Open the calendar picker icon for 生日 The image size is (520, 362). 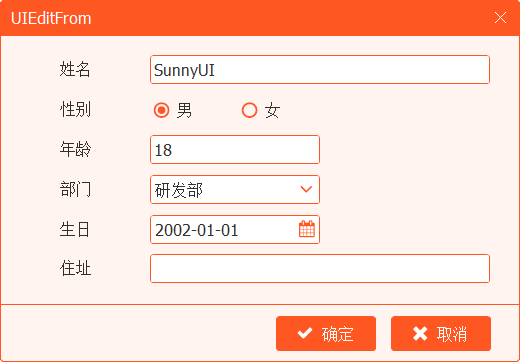[x=307, y=229]
